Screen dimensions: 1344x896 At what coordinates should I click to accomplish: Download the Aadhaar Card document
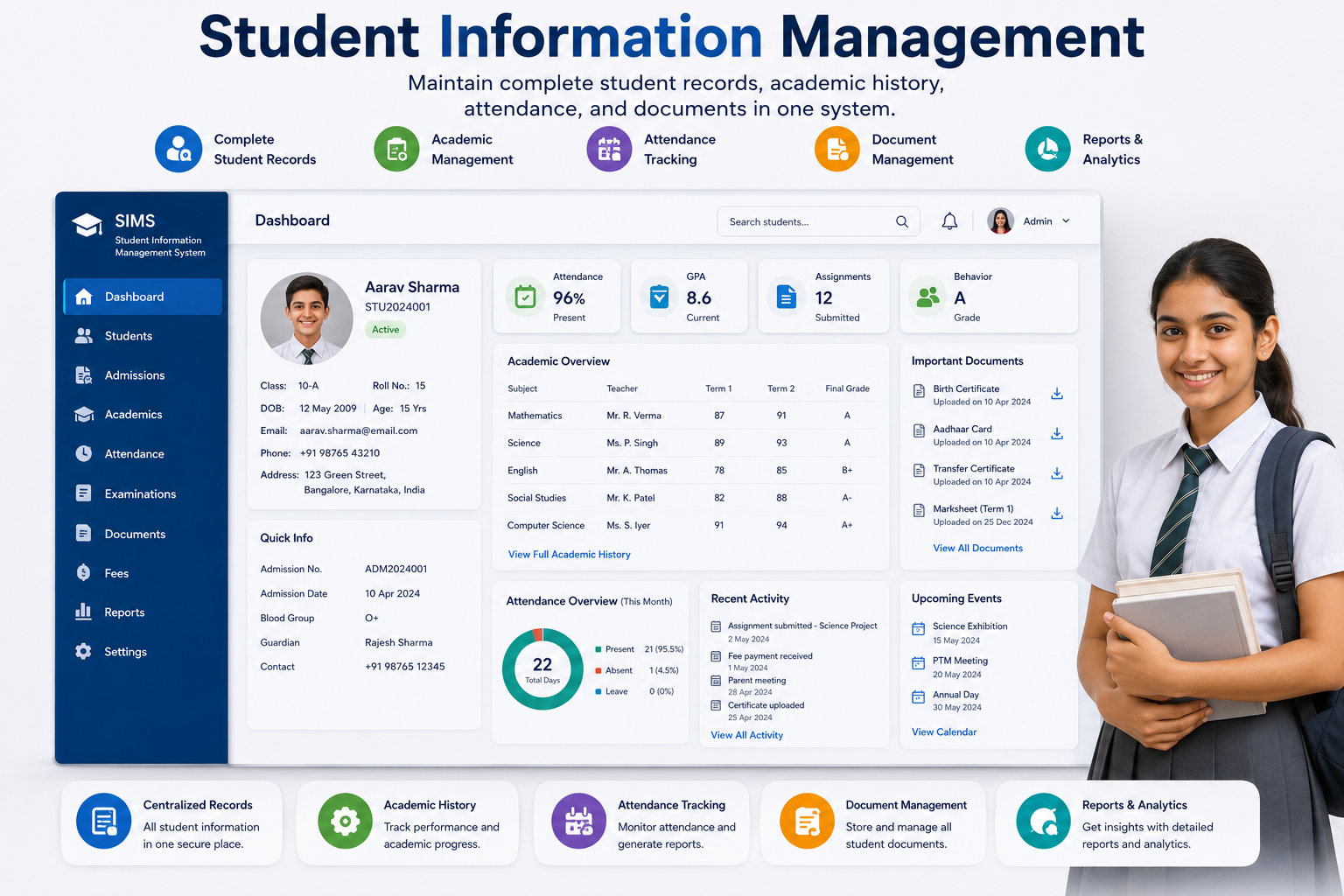tap(1057, 434)
